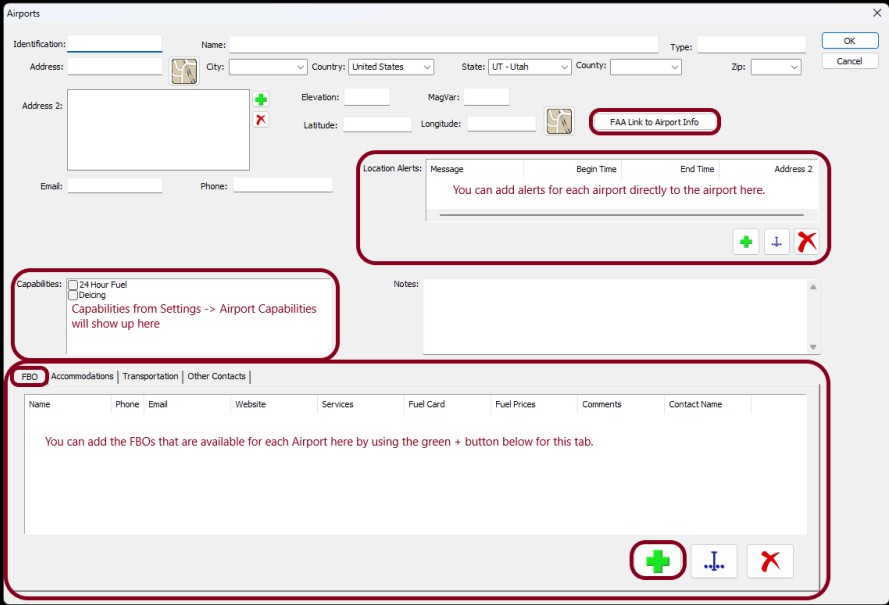Add a new FBO with the green plus
The image size is (889, 605).
[658, 561]
